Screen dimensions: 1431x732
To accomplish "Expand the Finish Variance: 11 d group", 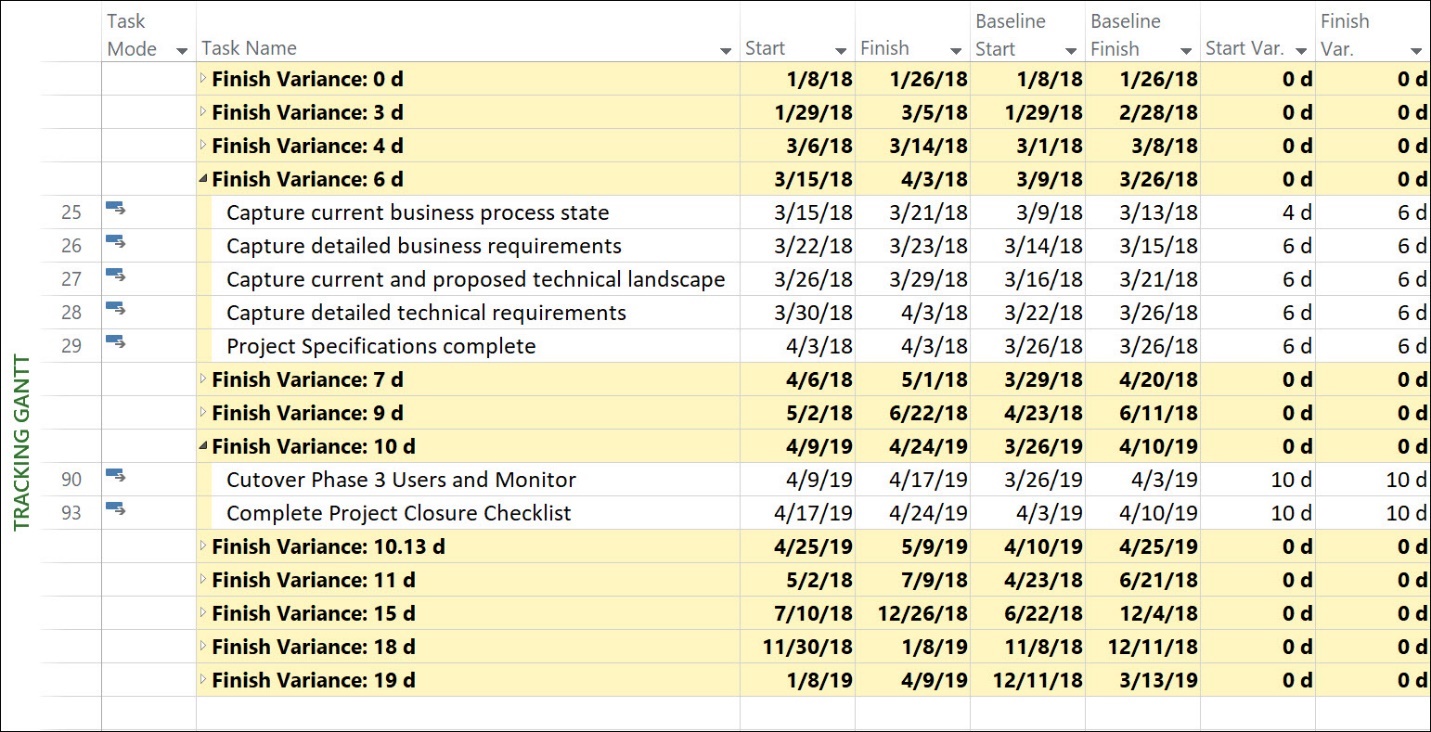I will tap(204, 580).
